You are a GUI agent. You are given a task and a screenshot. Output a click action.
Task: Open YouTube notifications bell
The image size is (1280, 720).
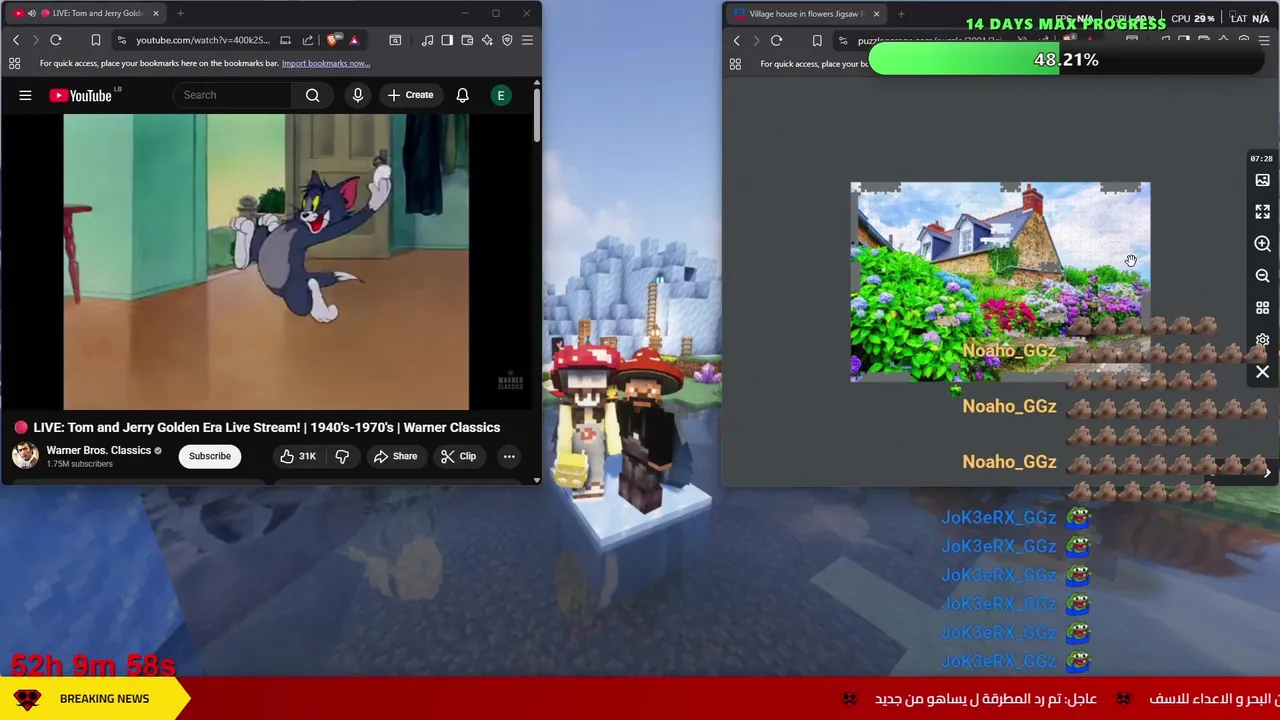click(462, 95)
